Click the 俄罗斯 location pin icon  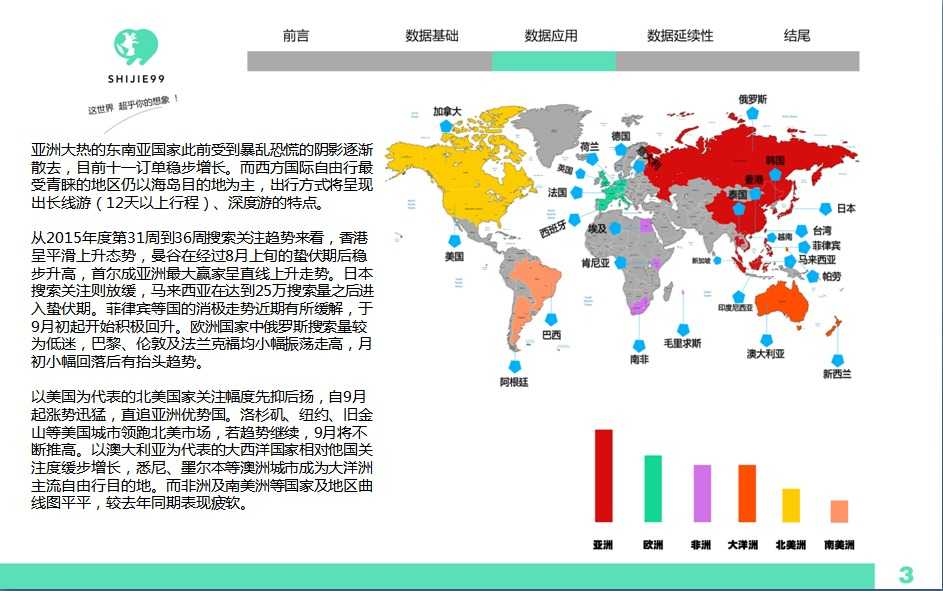click(752, 113)
